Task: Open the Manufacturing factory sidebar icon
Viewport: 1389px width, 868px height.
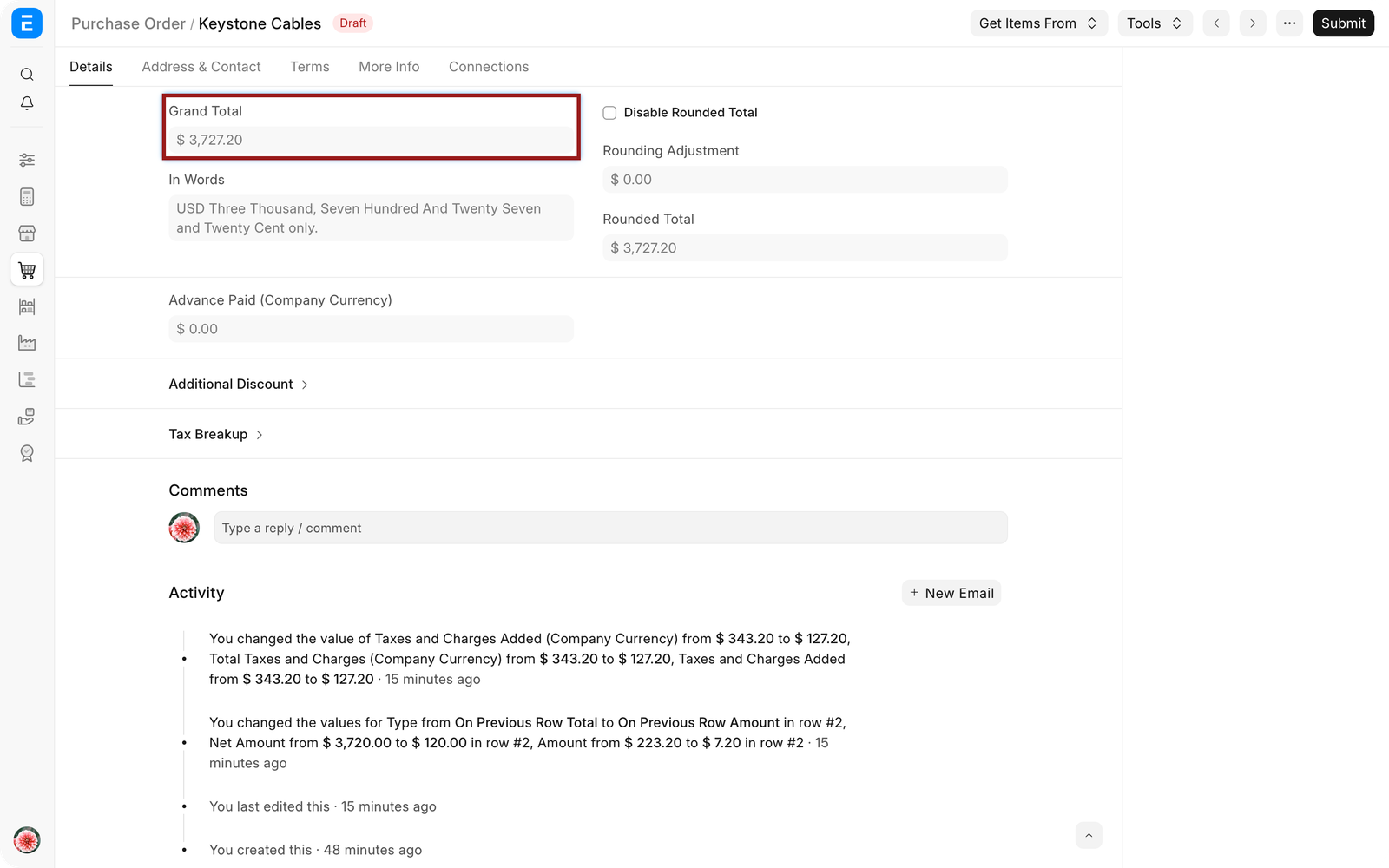Action: click(27, 343)
